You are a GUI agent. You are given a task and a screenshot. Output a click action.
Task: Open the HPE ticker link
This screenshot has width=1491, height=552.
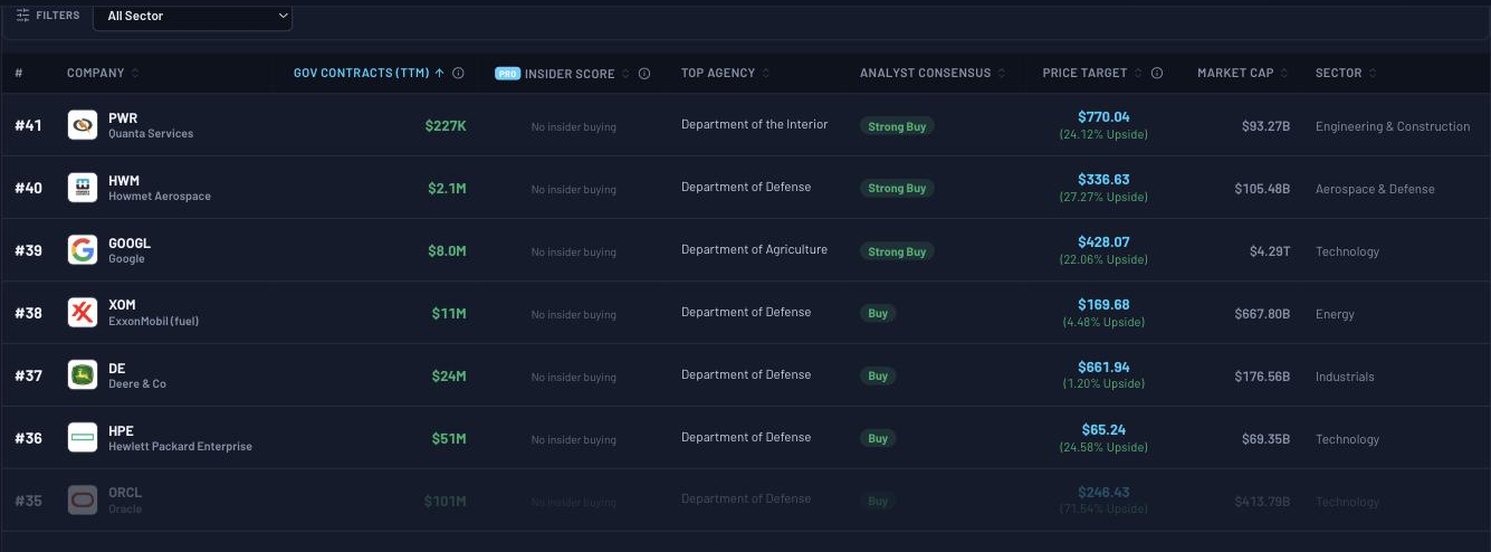tap(121, 431)
